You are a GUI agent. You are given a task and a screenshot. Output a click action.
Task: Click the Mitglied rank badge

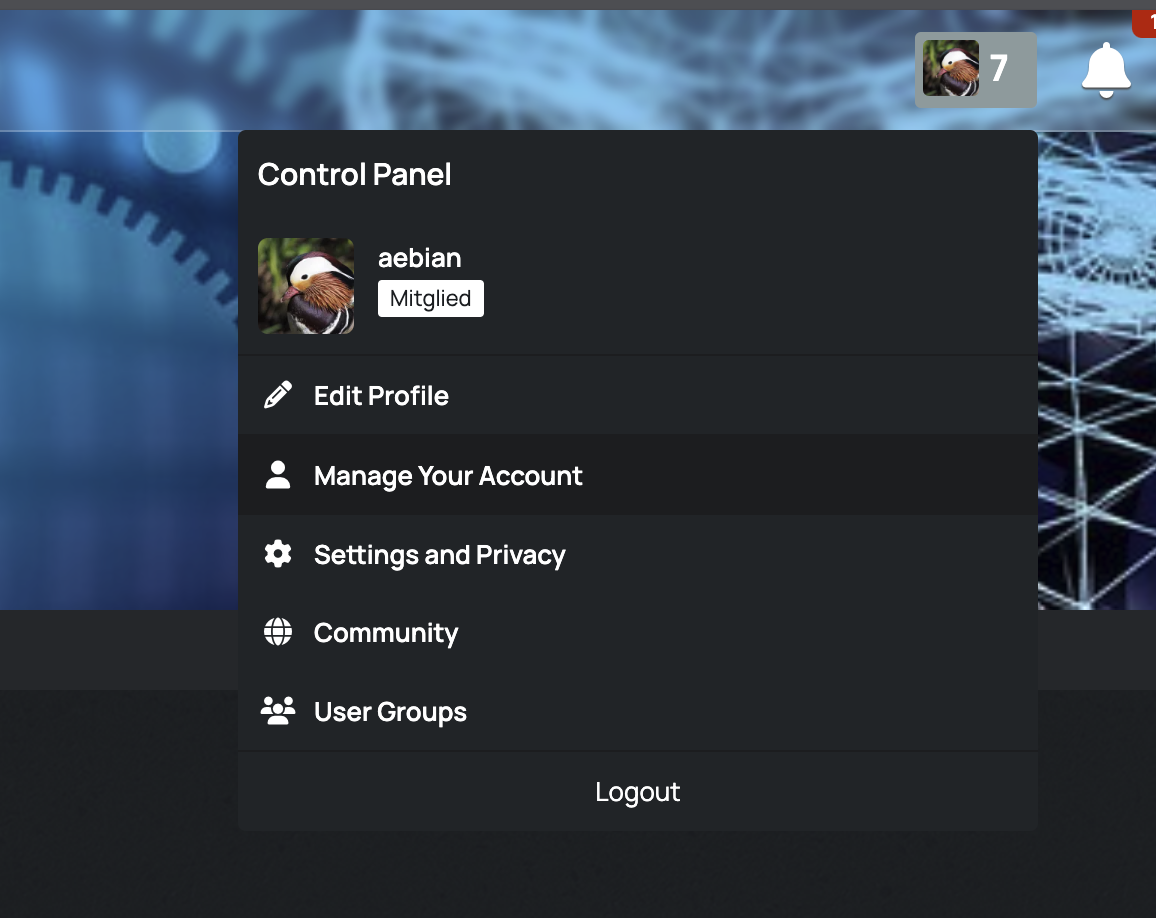430,299
